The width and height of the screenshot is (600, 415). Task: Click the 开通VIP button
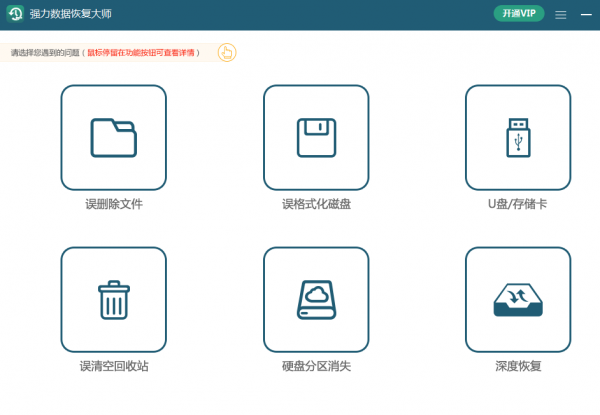coord(519,13)
